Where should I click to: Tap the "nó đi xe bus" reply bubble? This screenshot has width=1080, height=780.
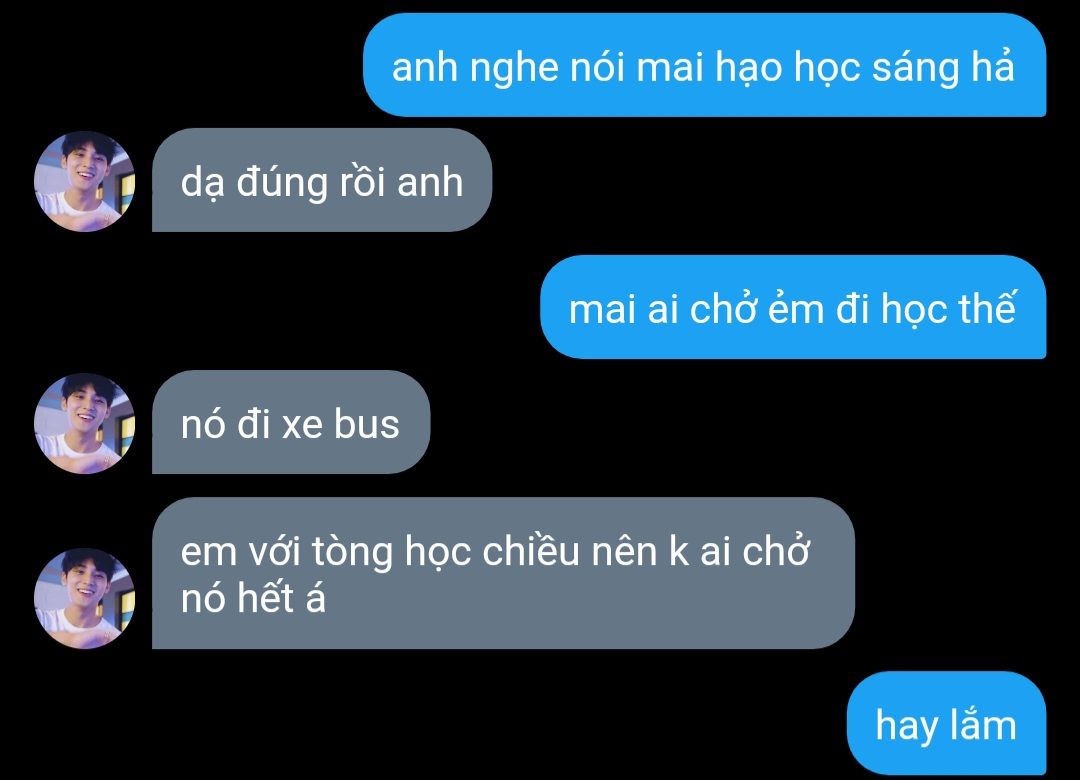tap(291, 422)
